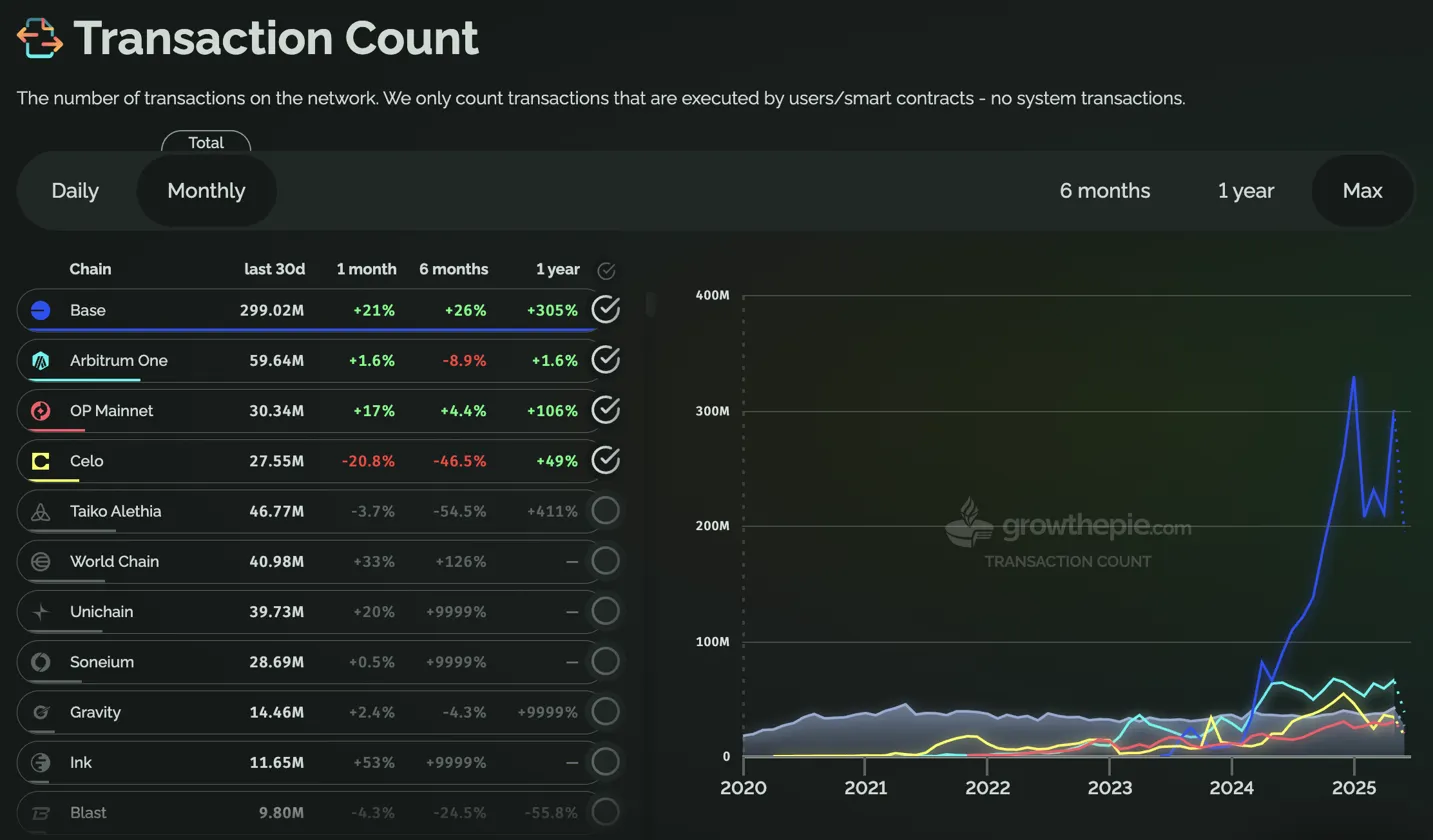Click the Base chain logo icon
Screen dimensions: 1433x840
pyautogui.click(x=41, y=311)
